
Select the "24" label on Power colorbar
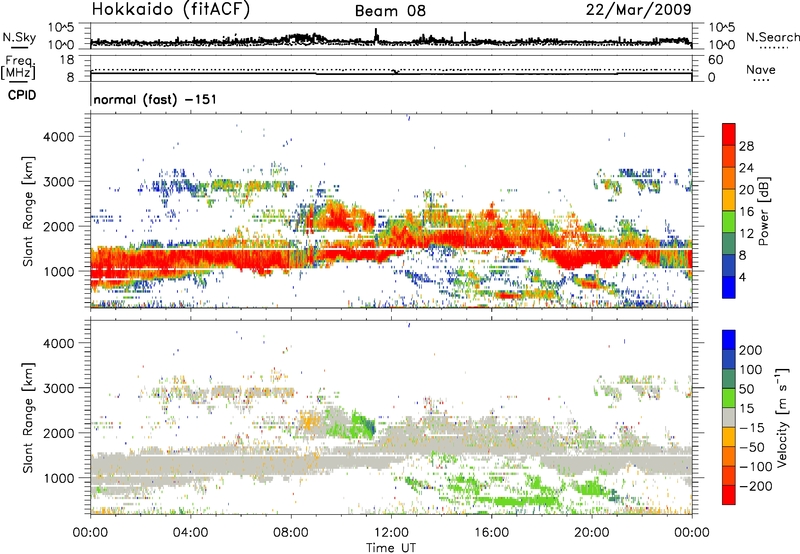746,168
